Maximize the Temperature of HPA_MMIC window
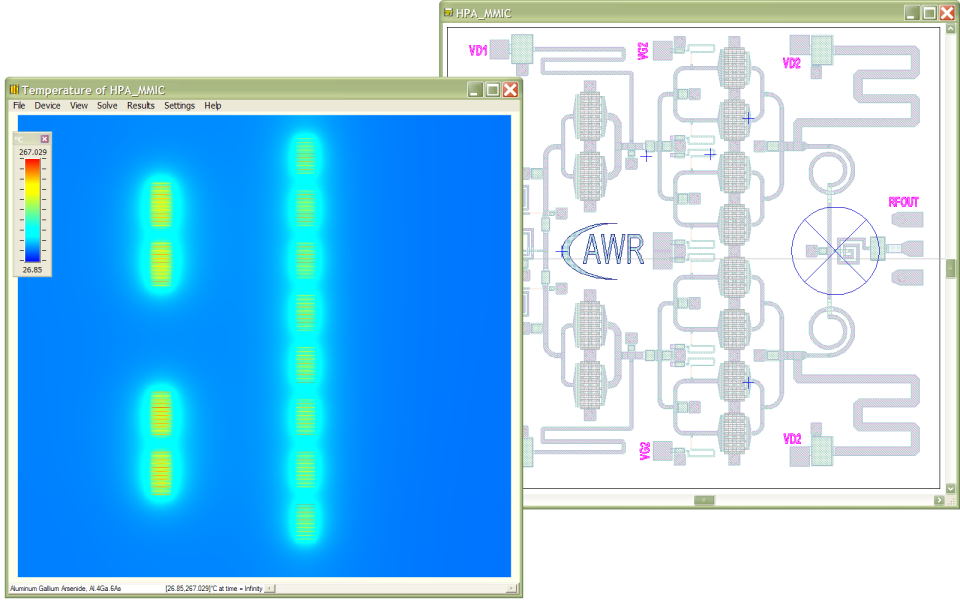The image size is (960, 600). [x=492, y=90]
